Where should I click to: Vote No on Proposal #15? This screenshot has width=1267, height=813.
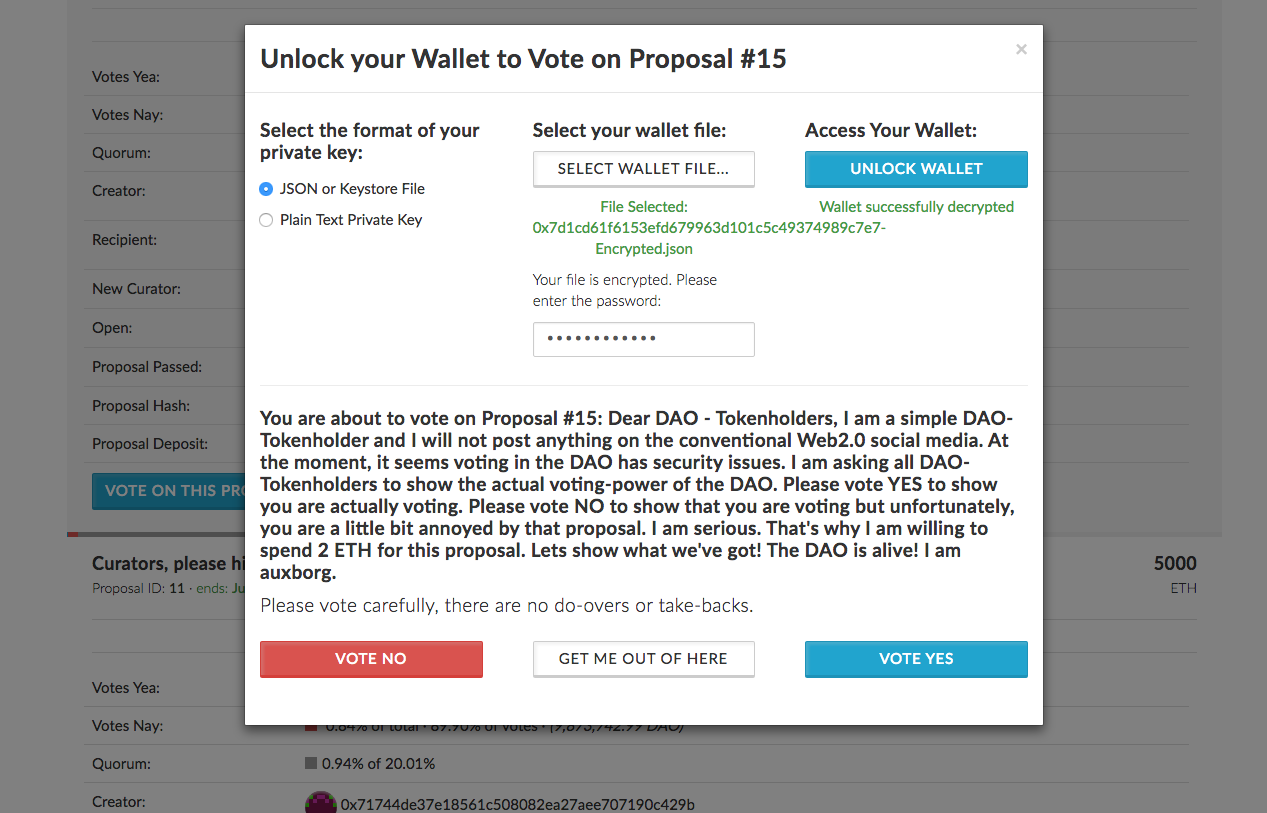click(371, 659)
